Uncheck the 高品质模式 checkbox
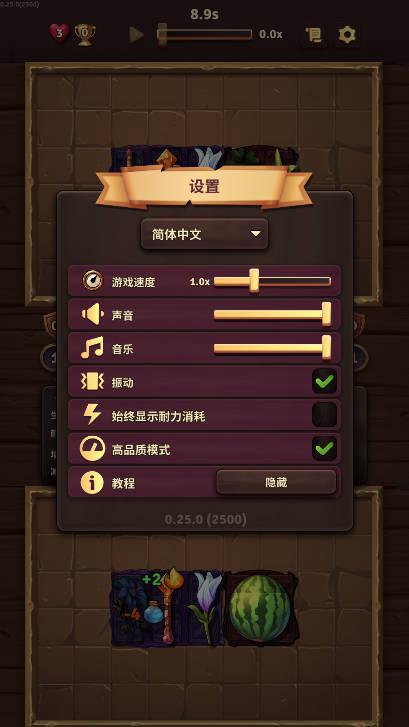409x727 pixels. tap(324, 448)
